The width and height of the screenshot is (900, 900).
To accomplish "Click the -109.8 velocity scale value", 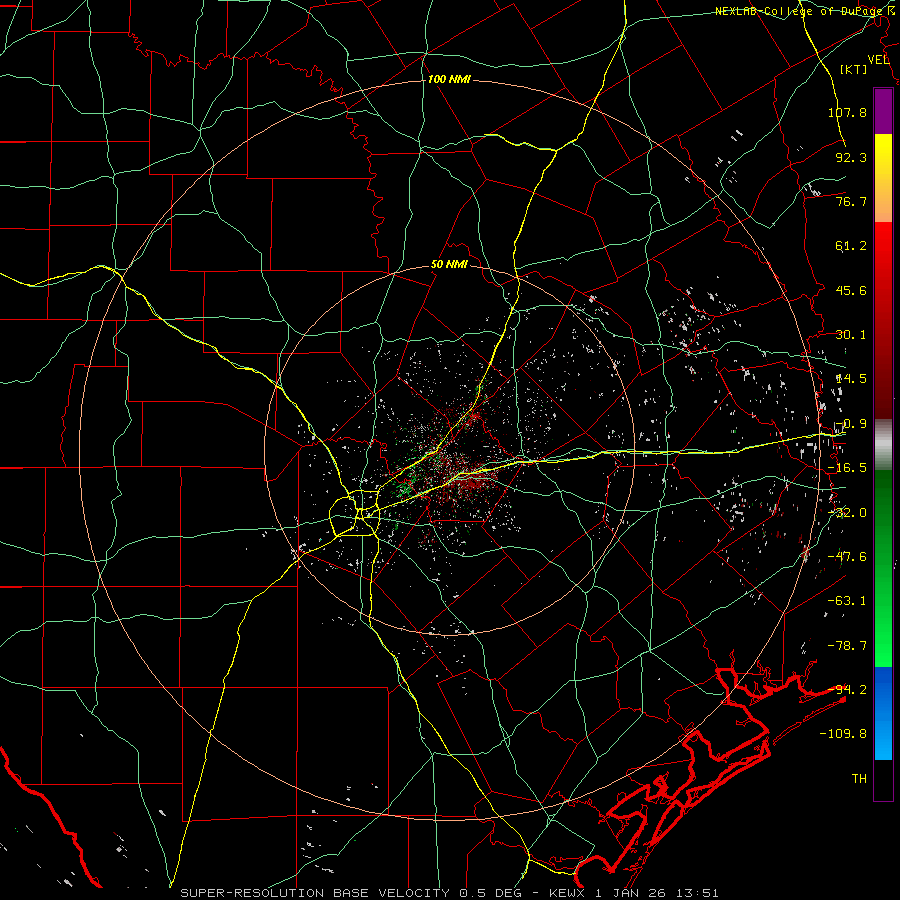I will click(x=844, y=734).
